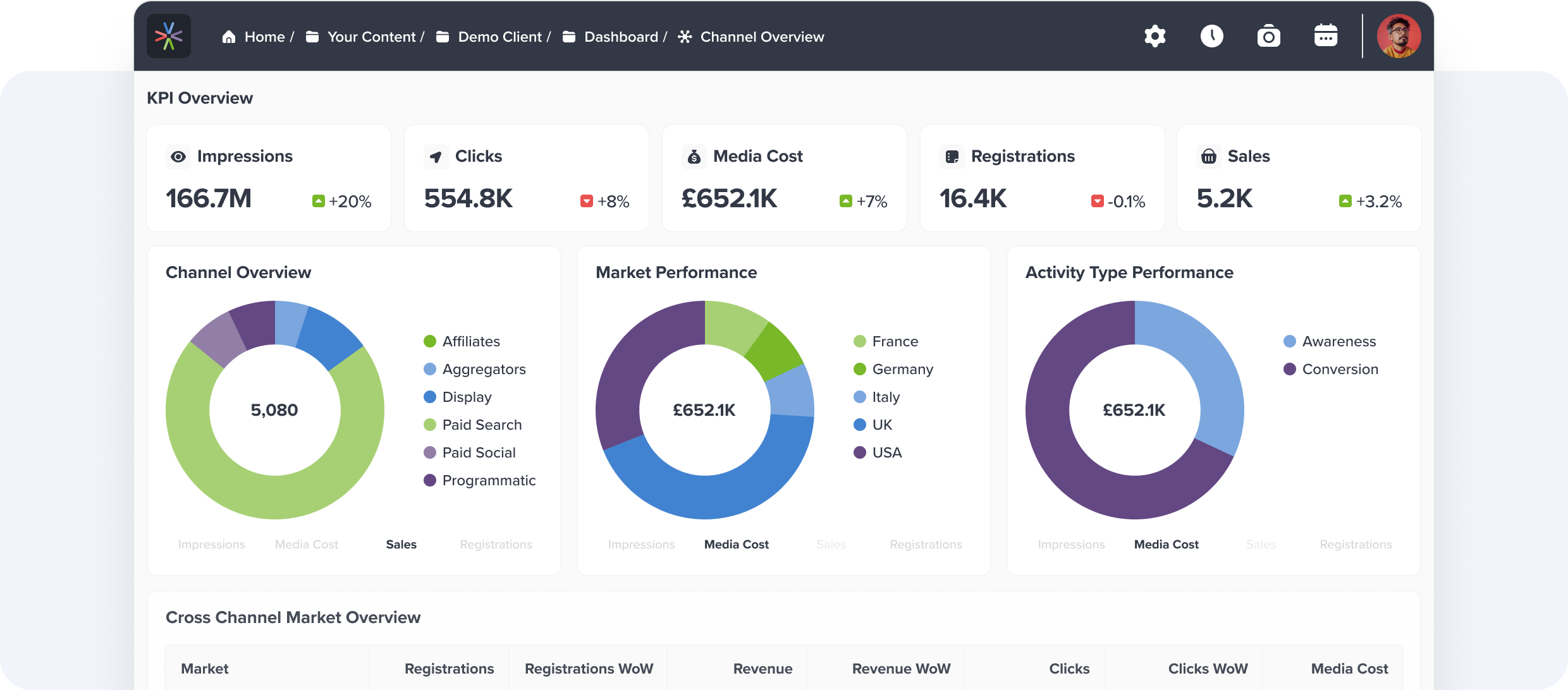The height and width of the screenshot is (690, 1568).
Task: Click the Media Cost money bag icon
Action: point(694,156)
